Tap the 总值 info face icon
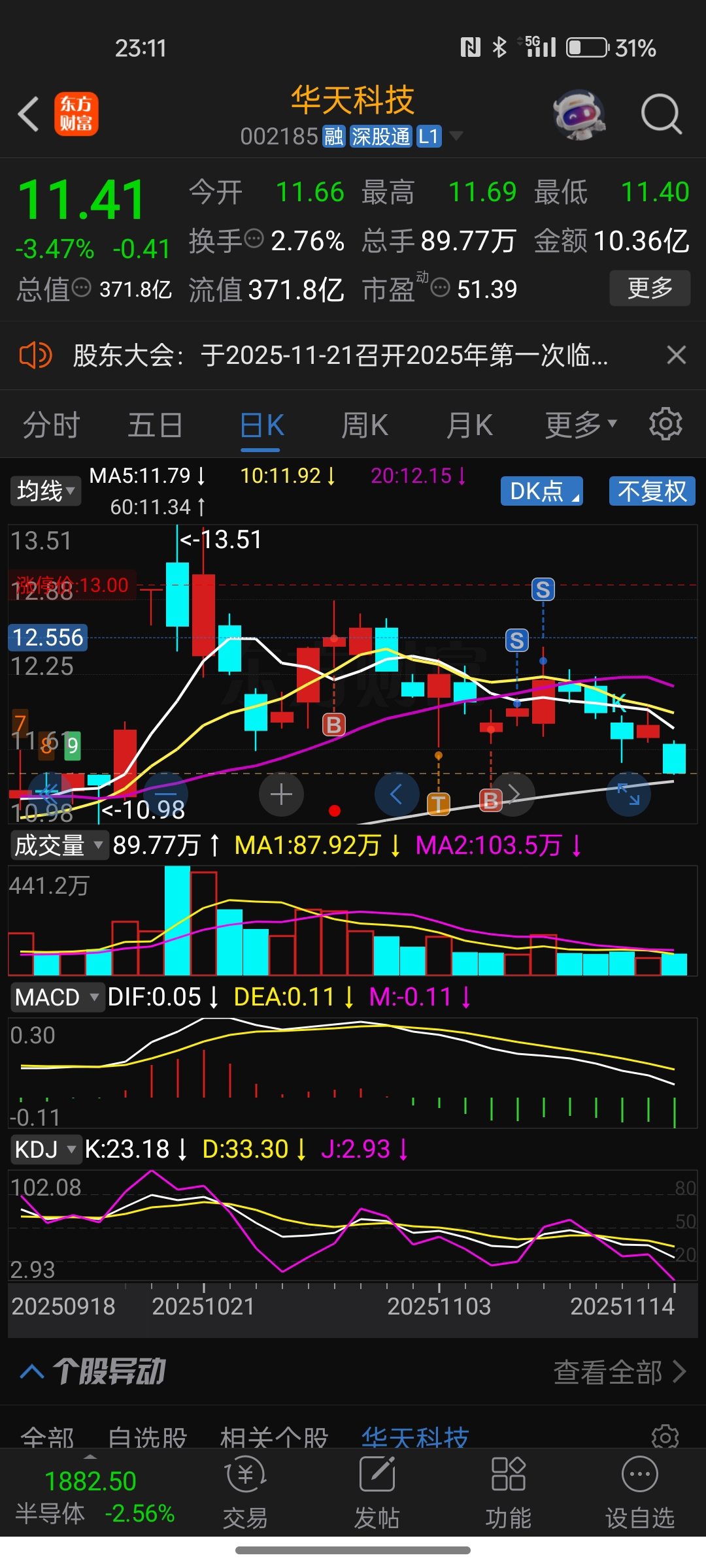 (81, 287)
